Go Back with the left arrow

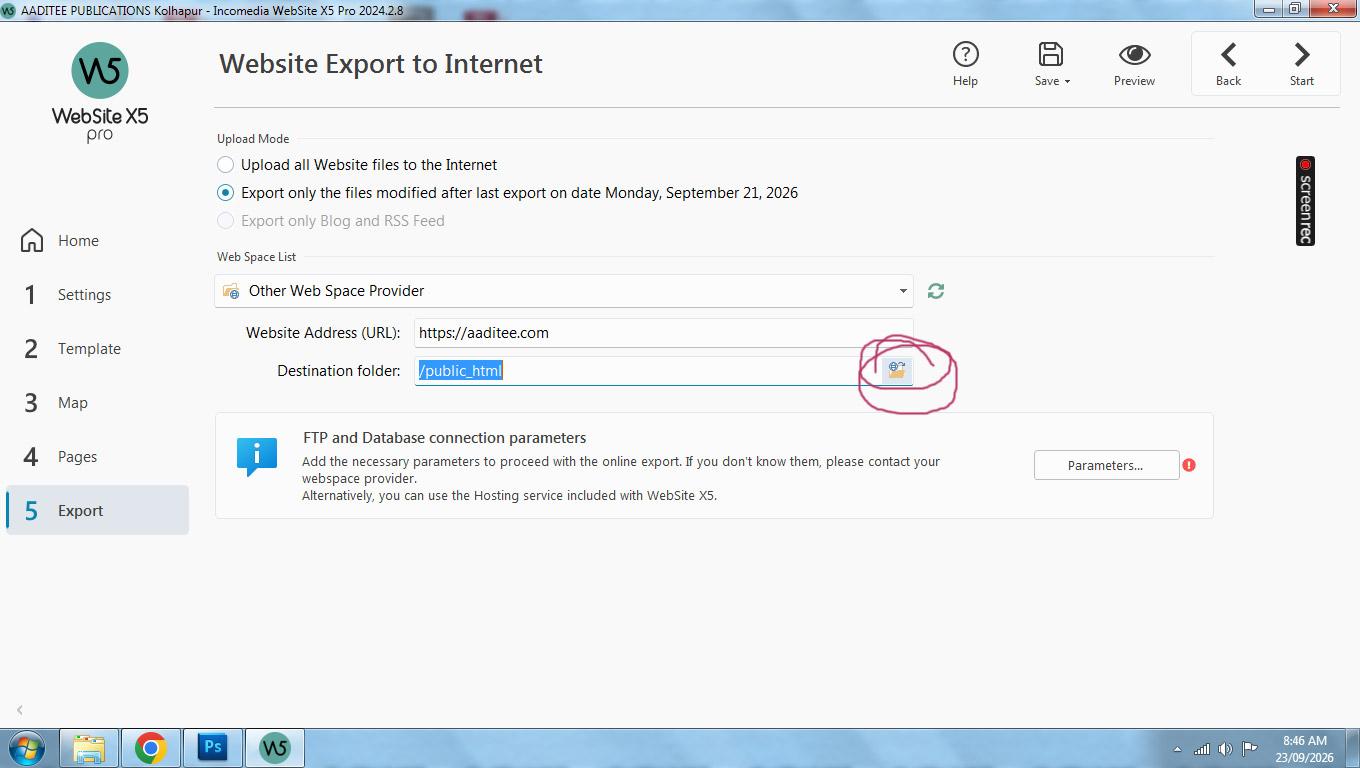(1228, 54)
